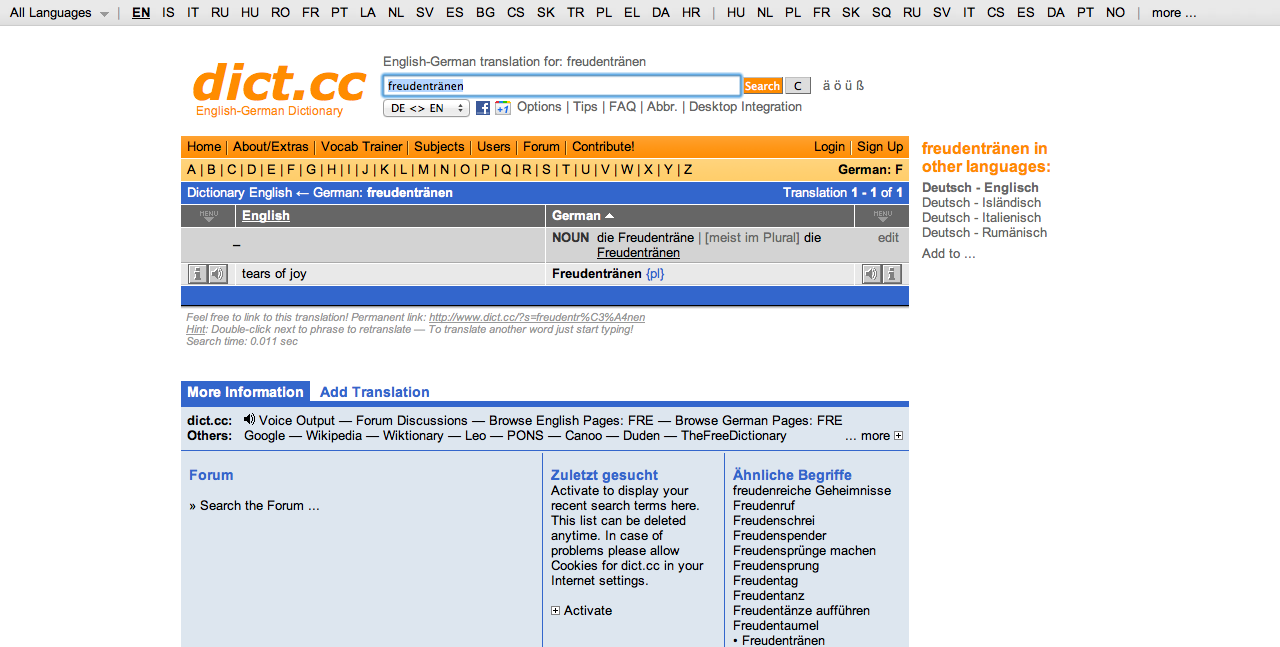Open info for 'tears of joy' English entry
Image resolution: width=1280 pixels, height=647 pixels.
198,274
